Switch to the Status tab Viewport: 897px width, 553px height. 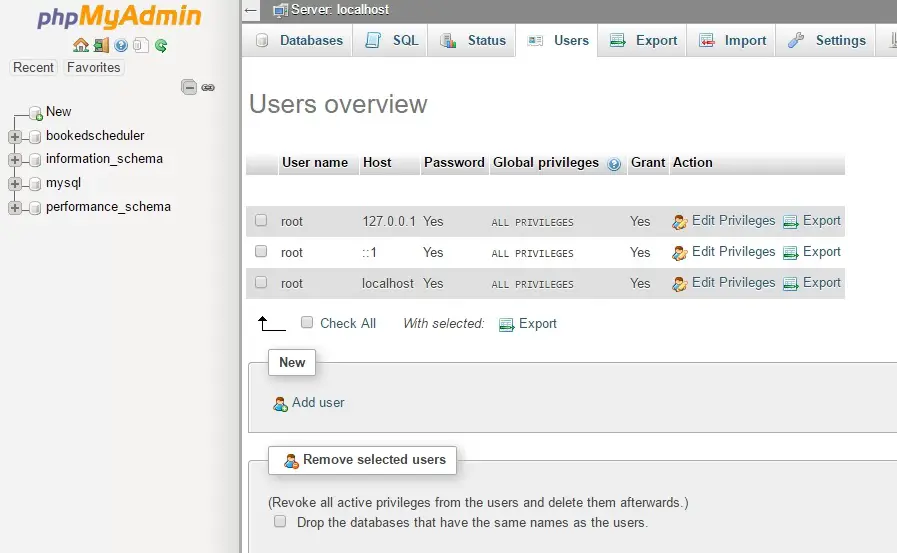click(x=473, y=41)
